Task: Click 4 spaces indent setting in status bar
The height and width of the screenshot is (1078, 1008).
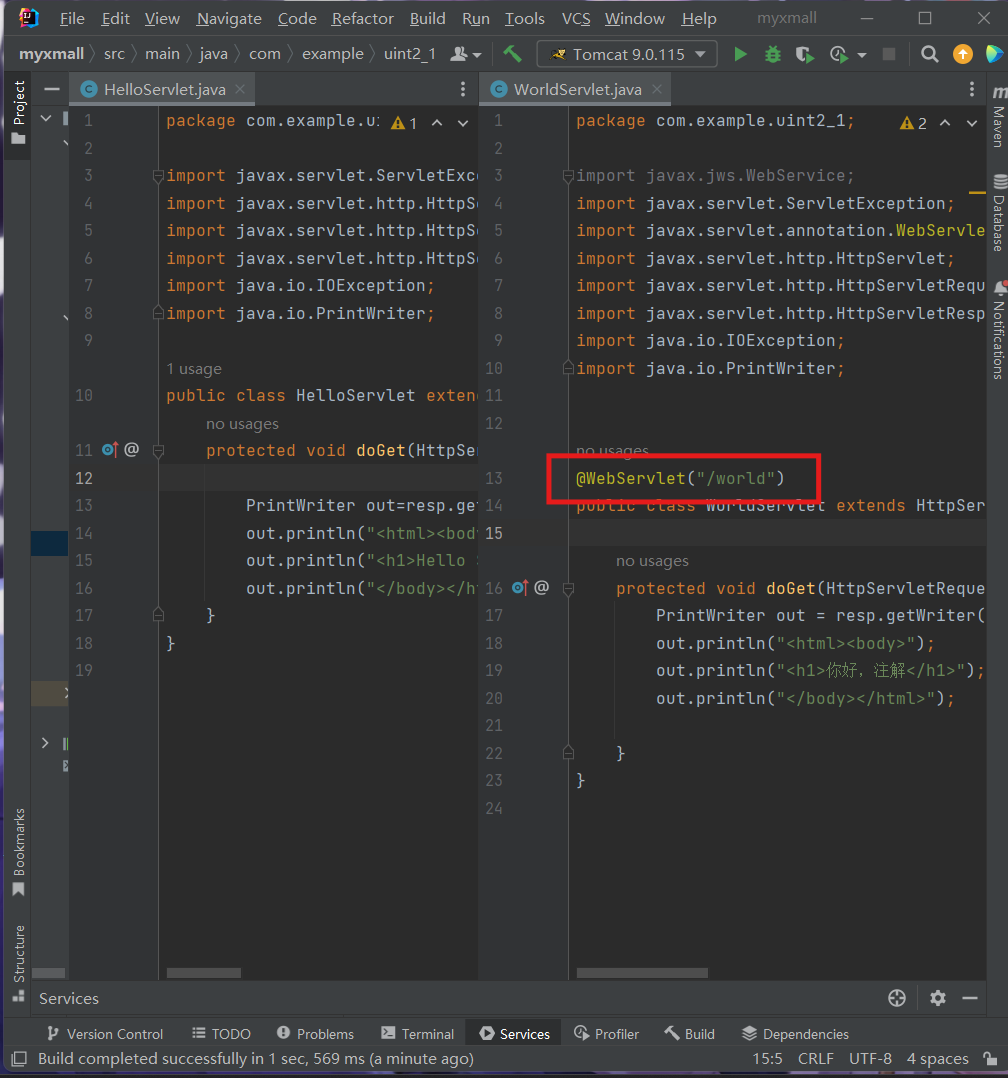Action: [x=937, y=1059]
